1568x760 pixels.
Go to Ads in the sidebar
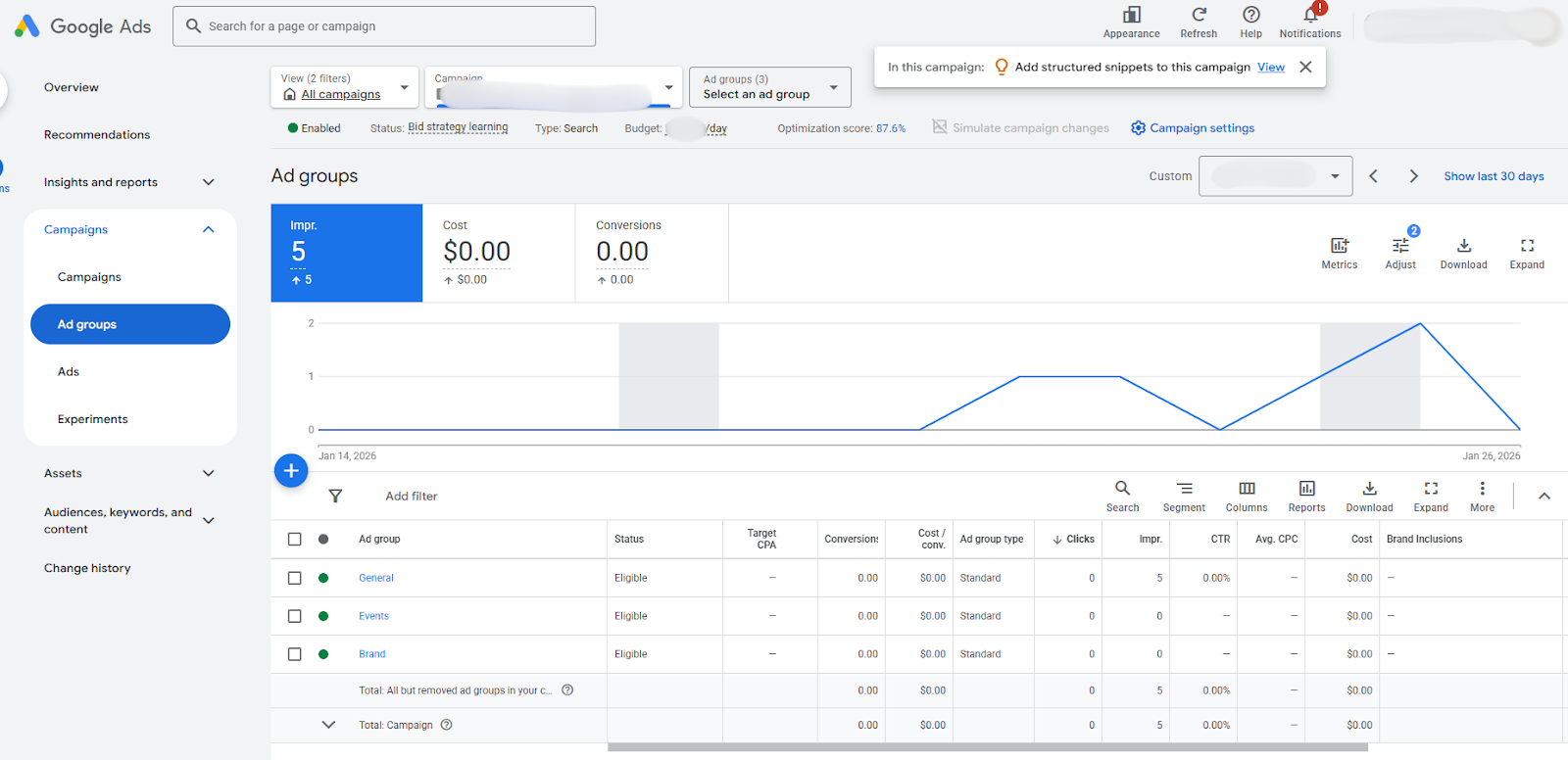pos(69,372)
